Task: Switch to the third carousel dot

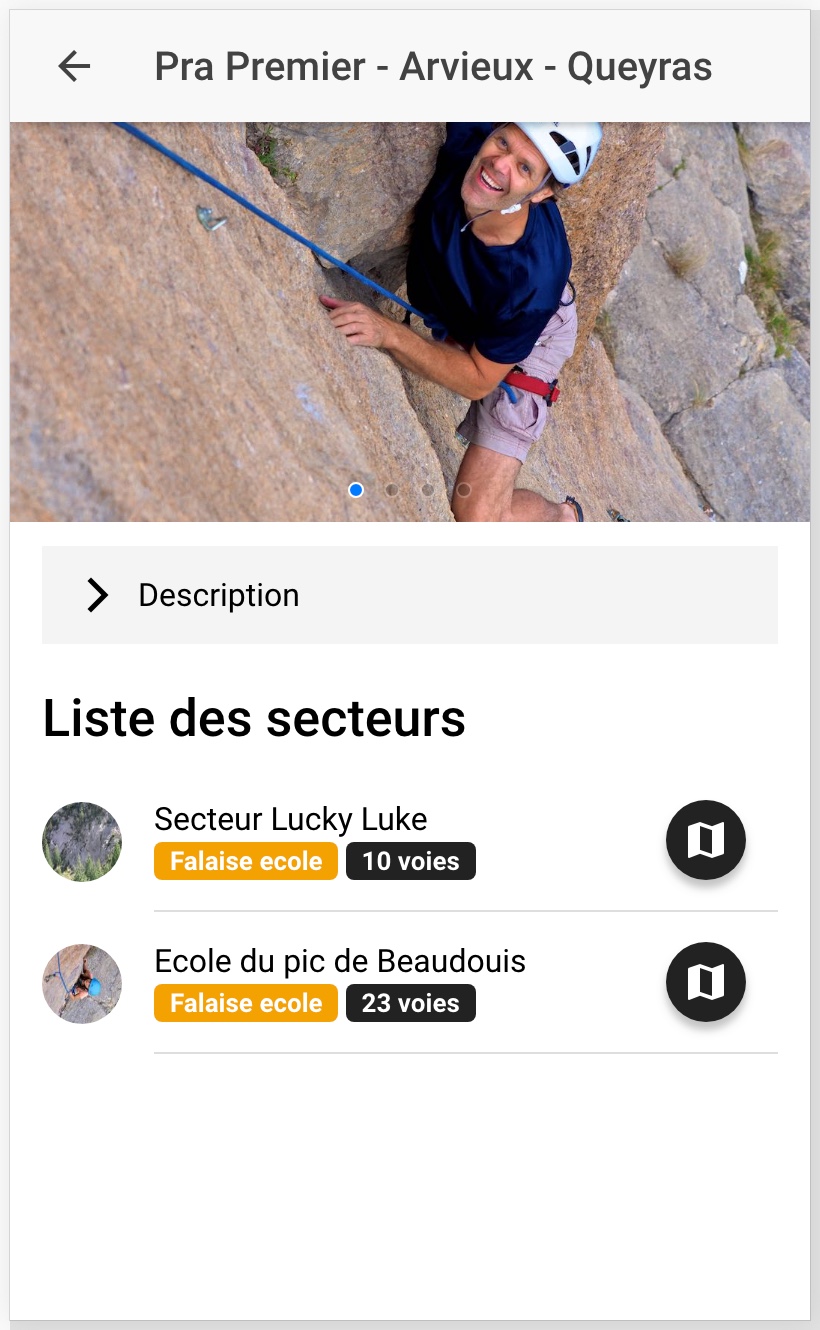Action: 428,490
